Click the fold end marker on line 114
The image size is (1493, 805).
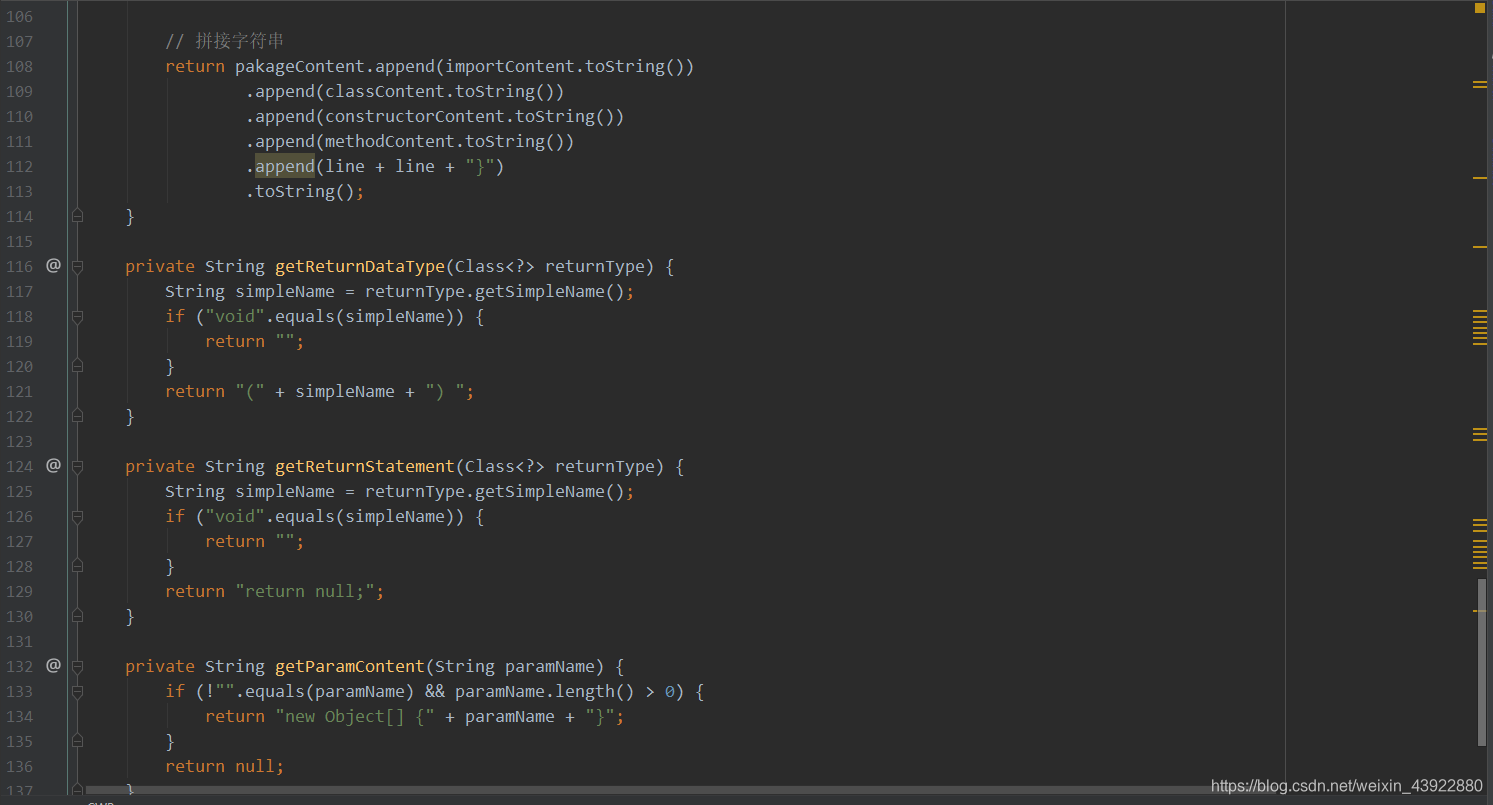(x=77, y=216)
